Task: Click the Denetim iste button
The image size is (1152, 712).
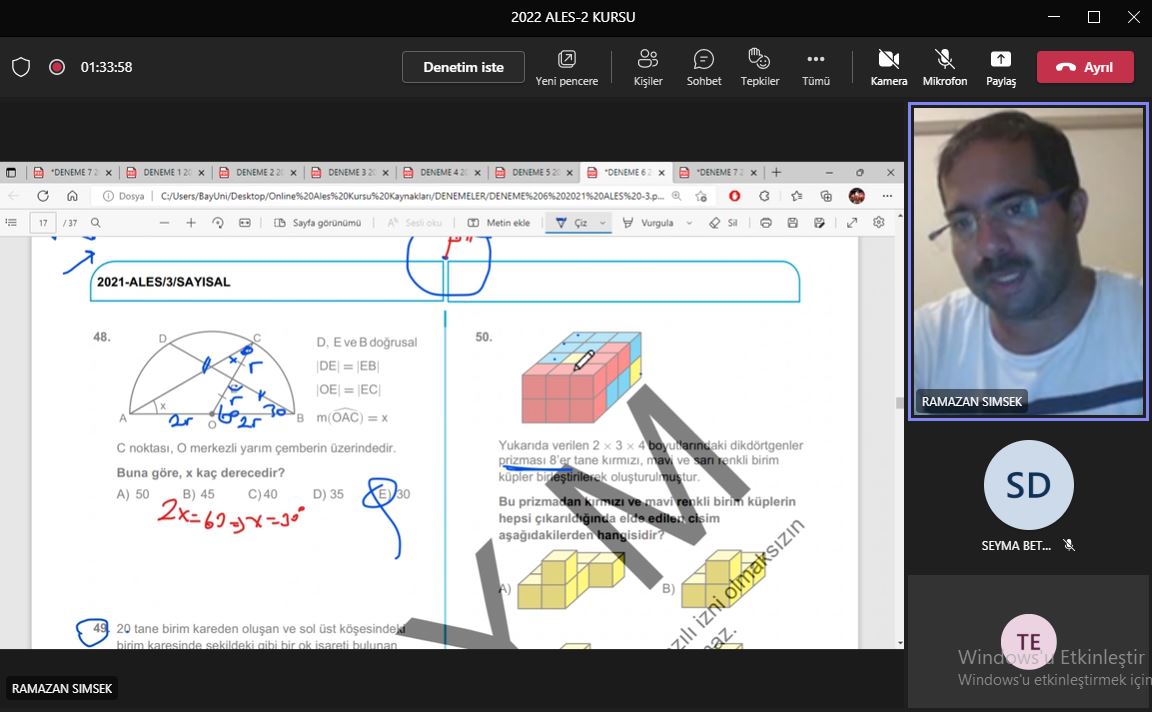Action: [463, 67]
